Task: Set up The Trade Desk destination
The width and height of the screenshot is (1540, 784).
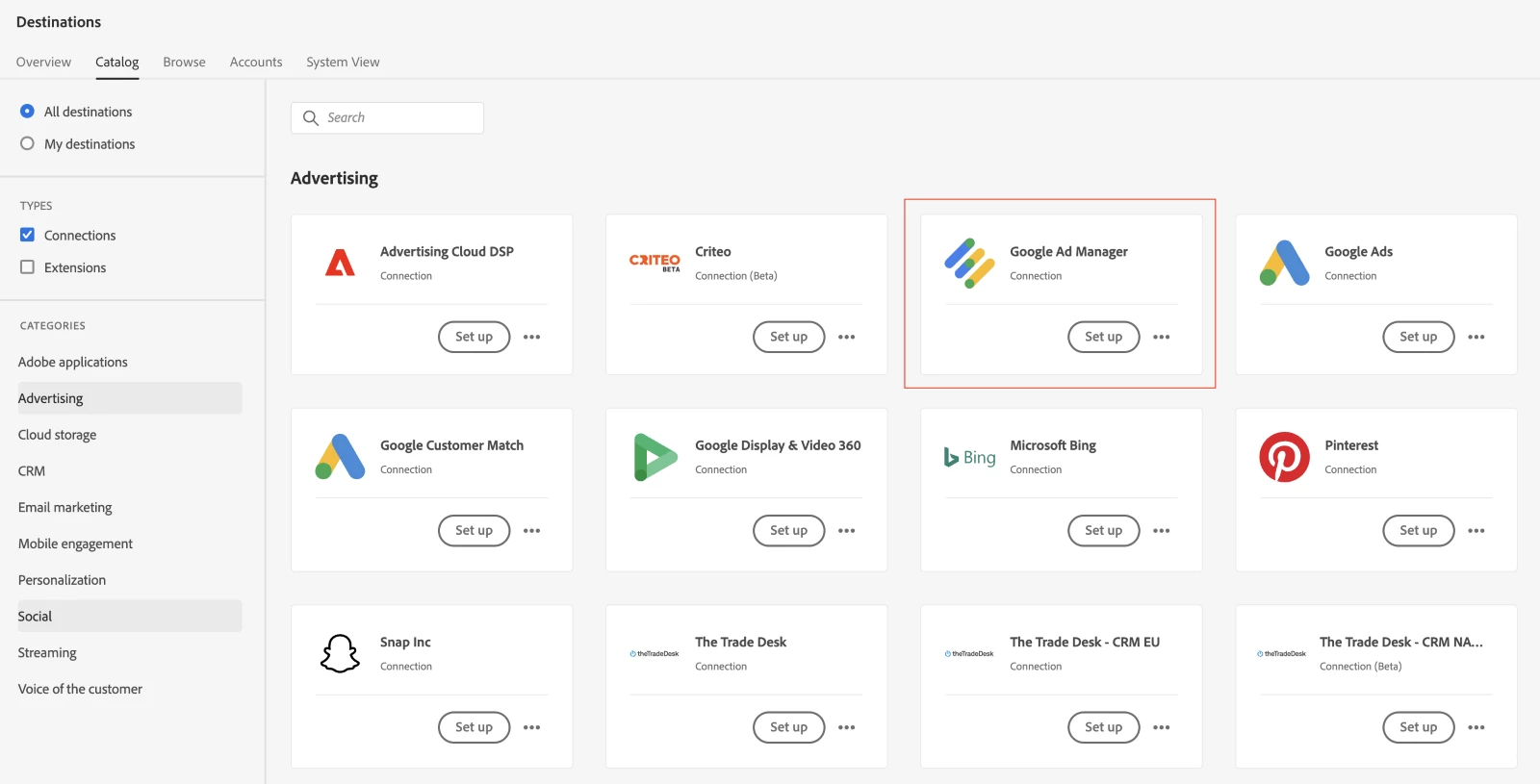Action: click(788, 727)
